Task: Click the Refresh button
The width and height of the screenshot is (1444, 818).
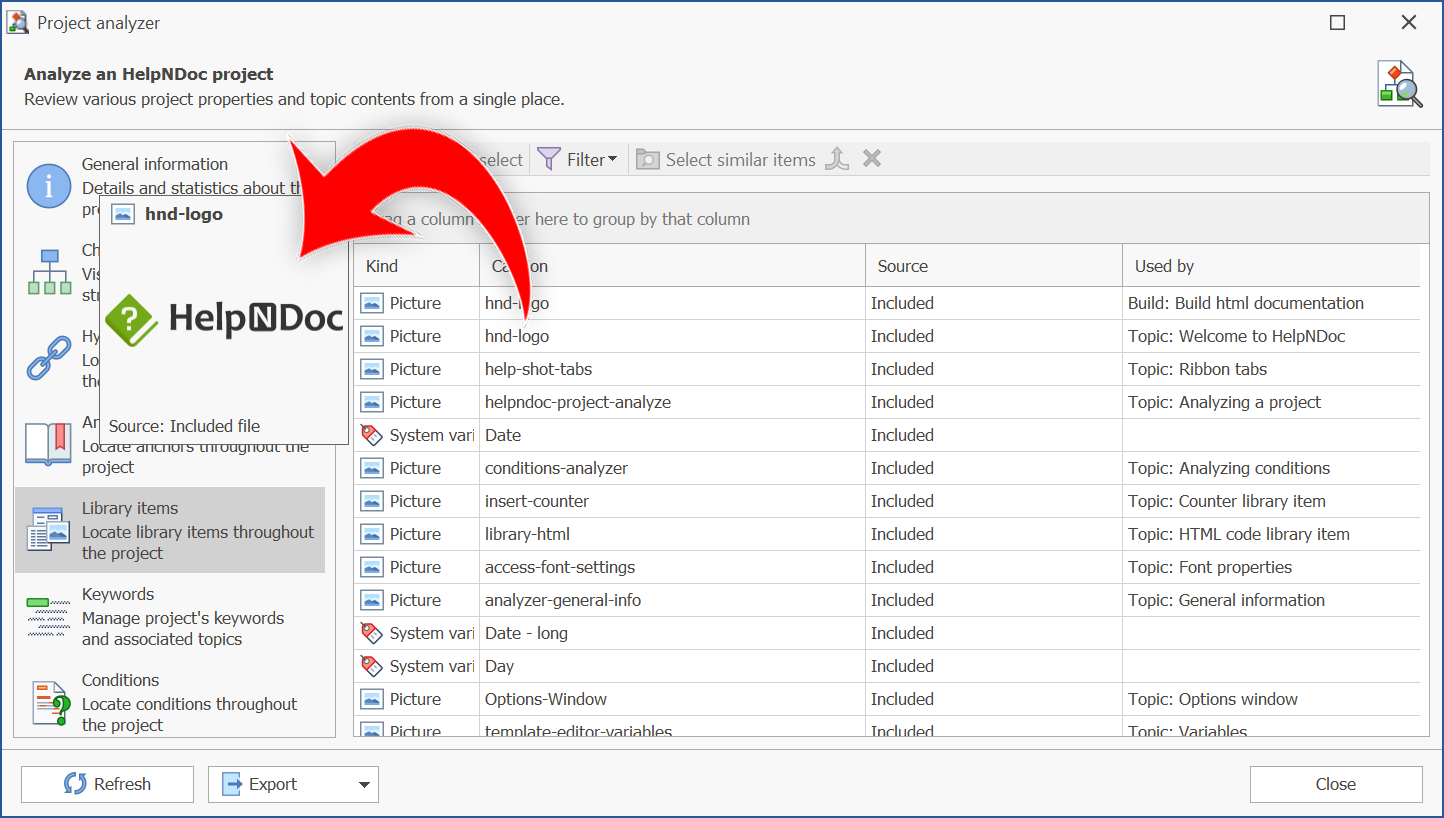Action: [x=107, y=784]
